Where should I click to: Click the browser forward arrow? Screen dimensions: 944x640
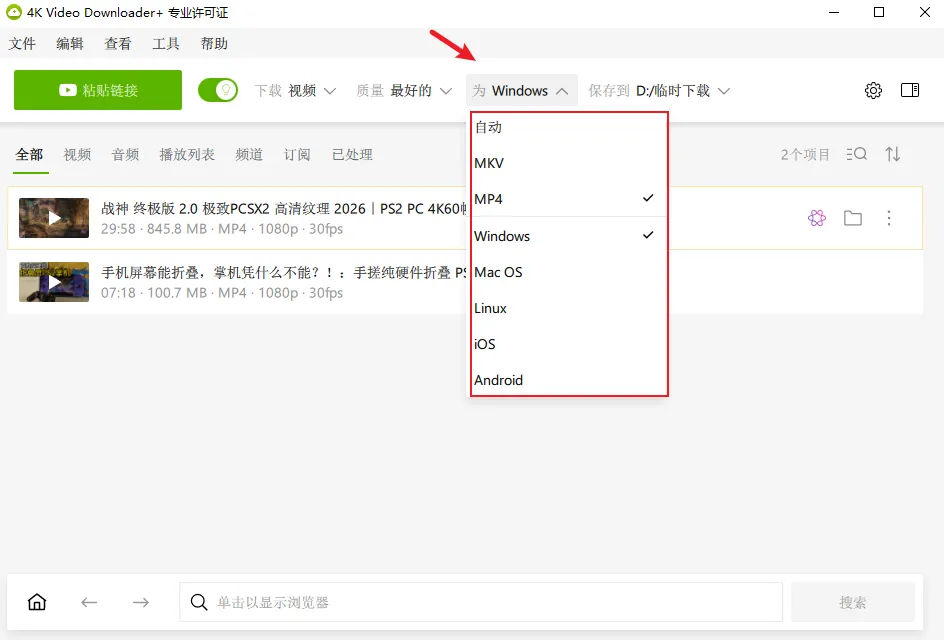click(141, 602)
